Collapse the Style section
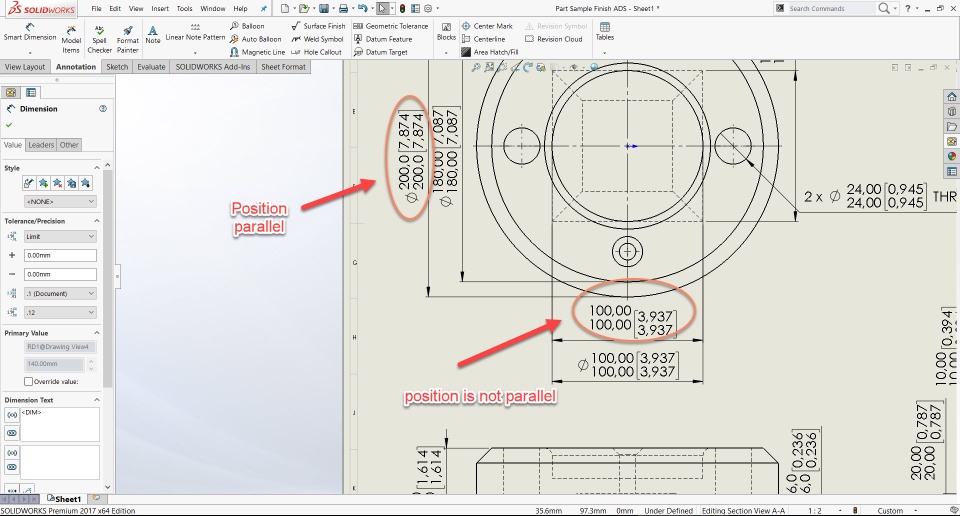The width and height of the screenshot is (960, 516). [x=97, y=168]
